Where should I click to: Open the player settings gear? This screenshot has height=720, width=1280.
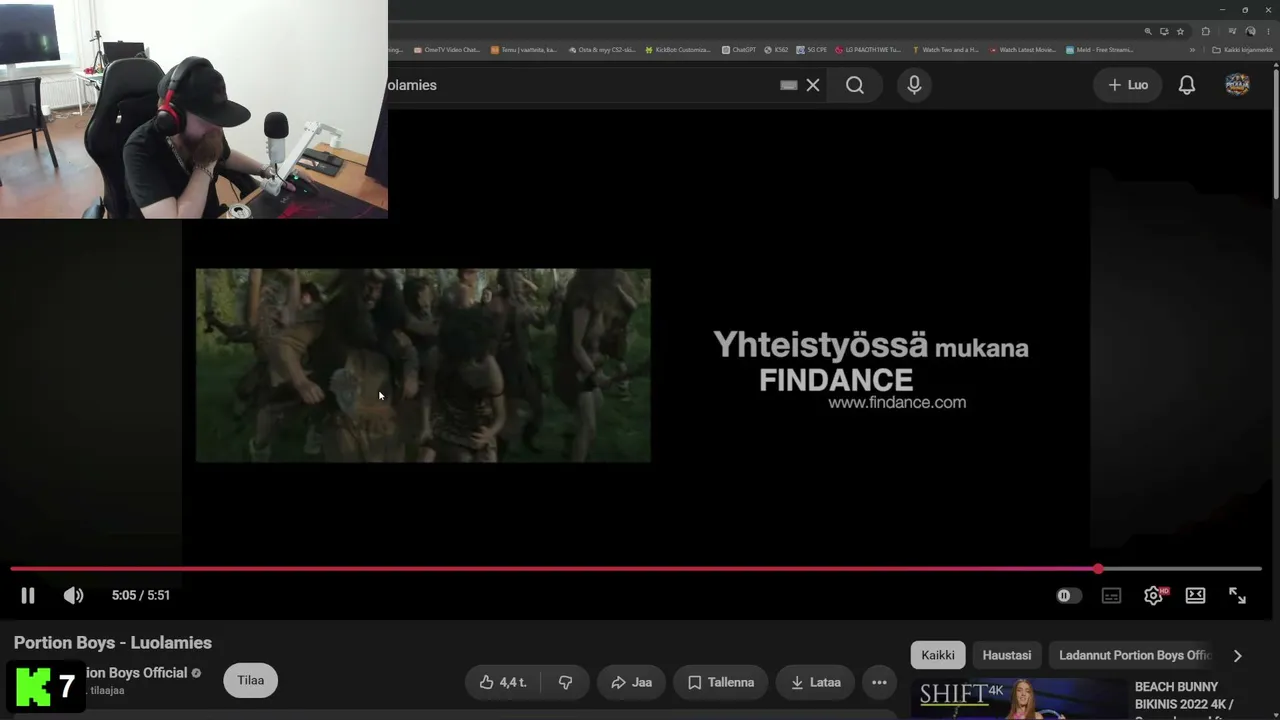(1153, 595)
